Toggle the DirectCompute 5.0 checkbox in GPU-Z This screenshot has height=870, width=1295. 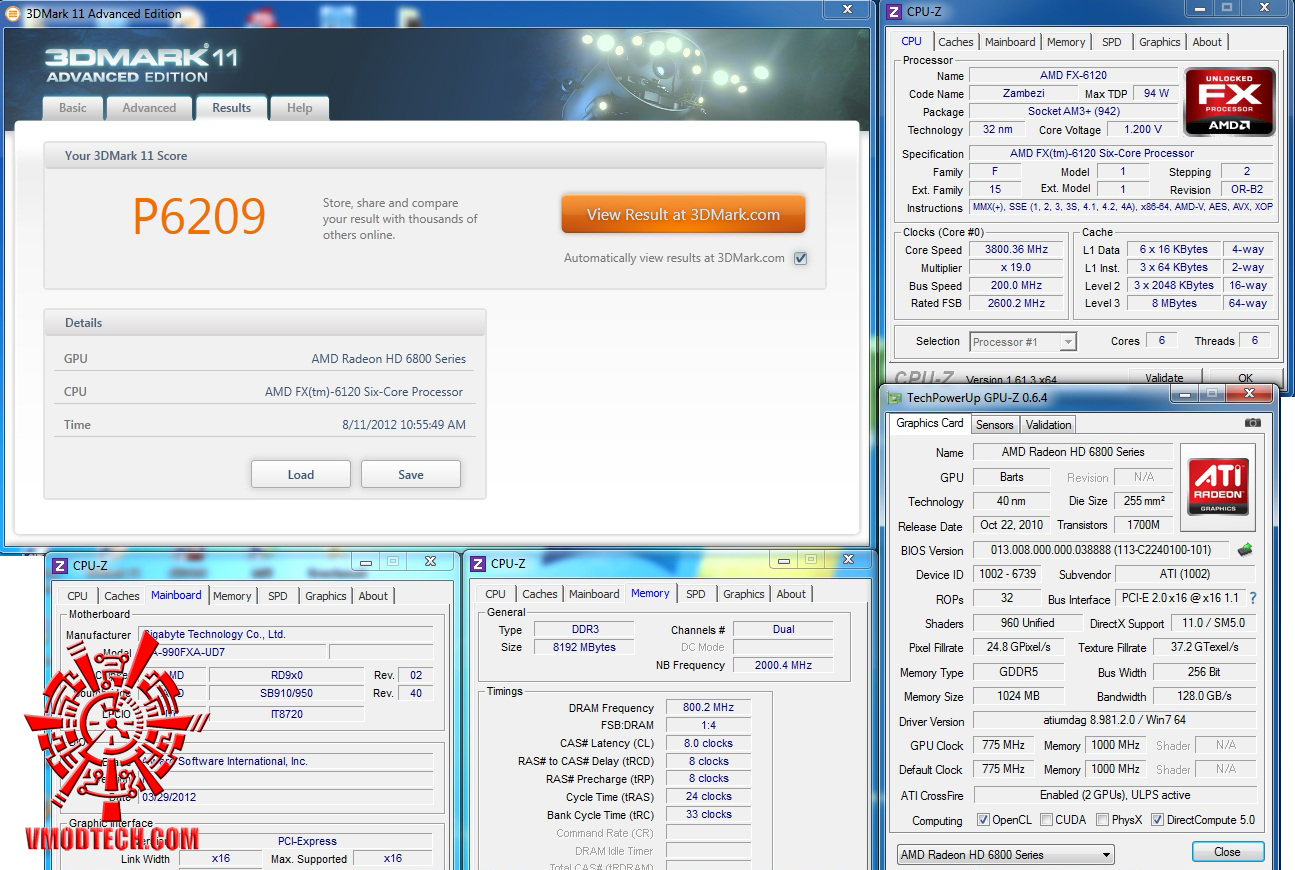[x=1157, y=820]
